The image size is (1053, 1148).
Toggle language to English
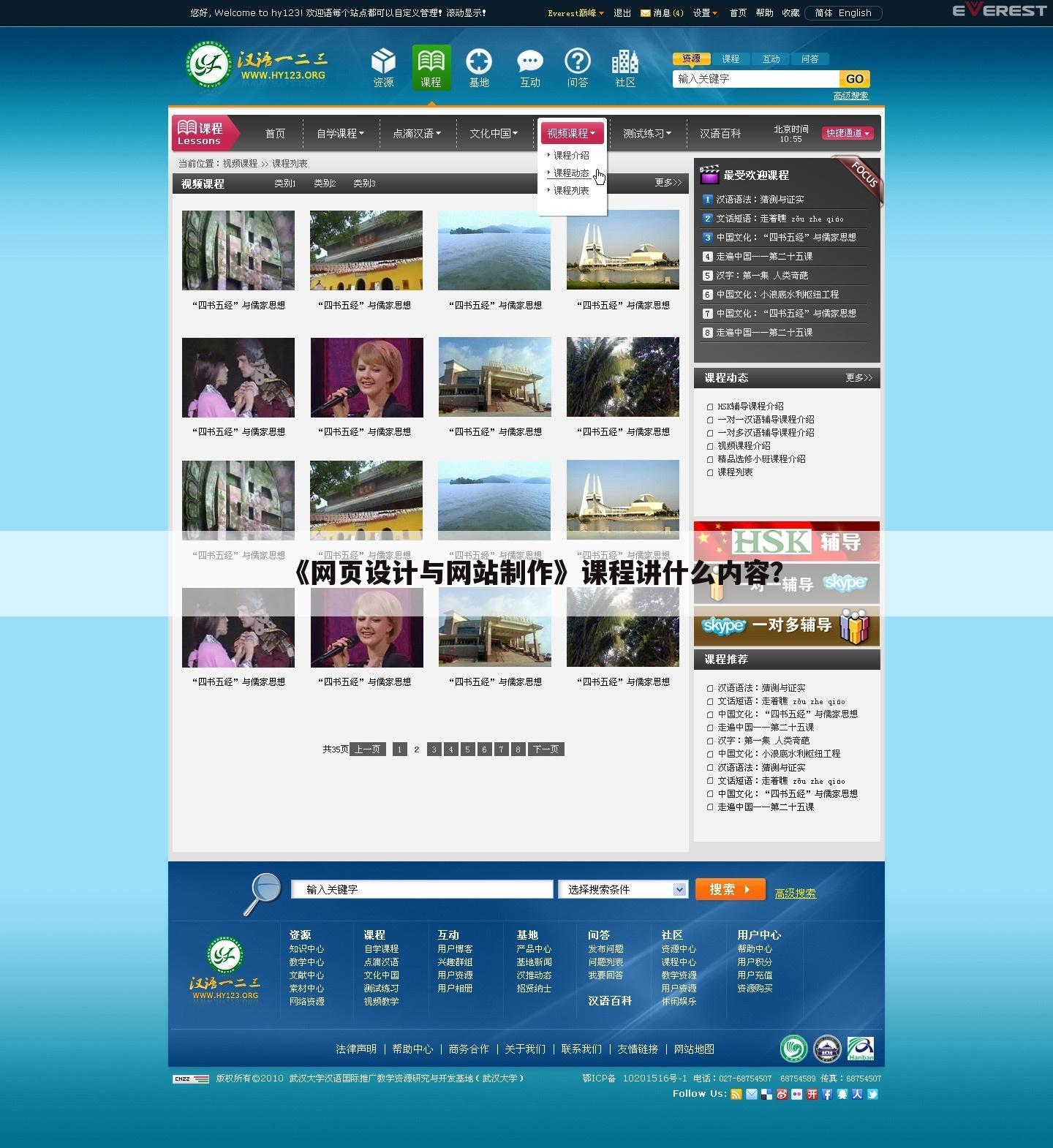tap(855, 13)
